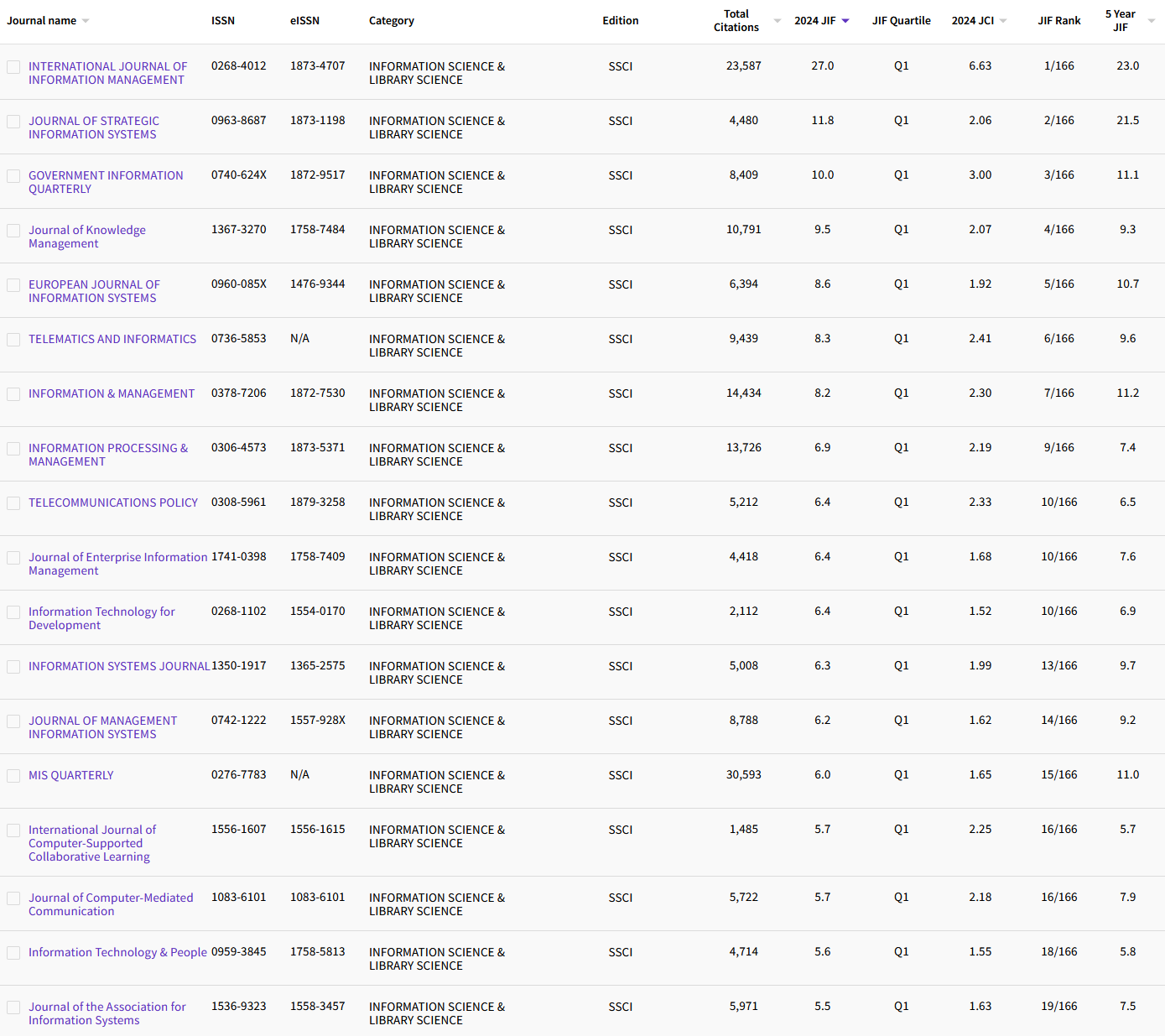1165x1036 pixels.
Task: Select Journal of Computer-Mediated Communication checkbox
Action: pyautogui.click(x=13, y=898)
